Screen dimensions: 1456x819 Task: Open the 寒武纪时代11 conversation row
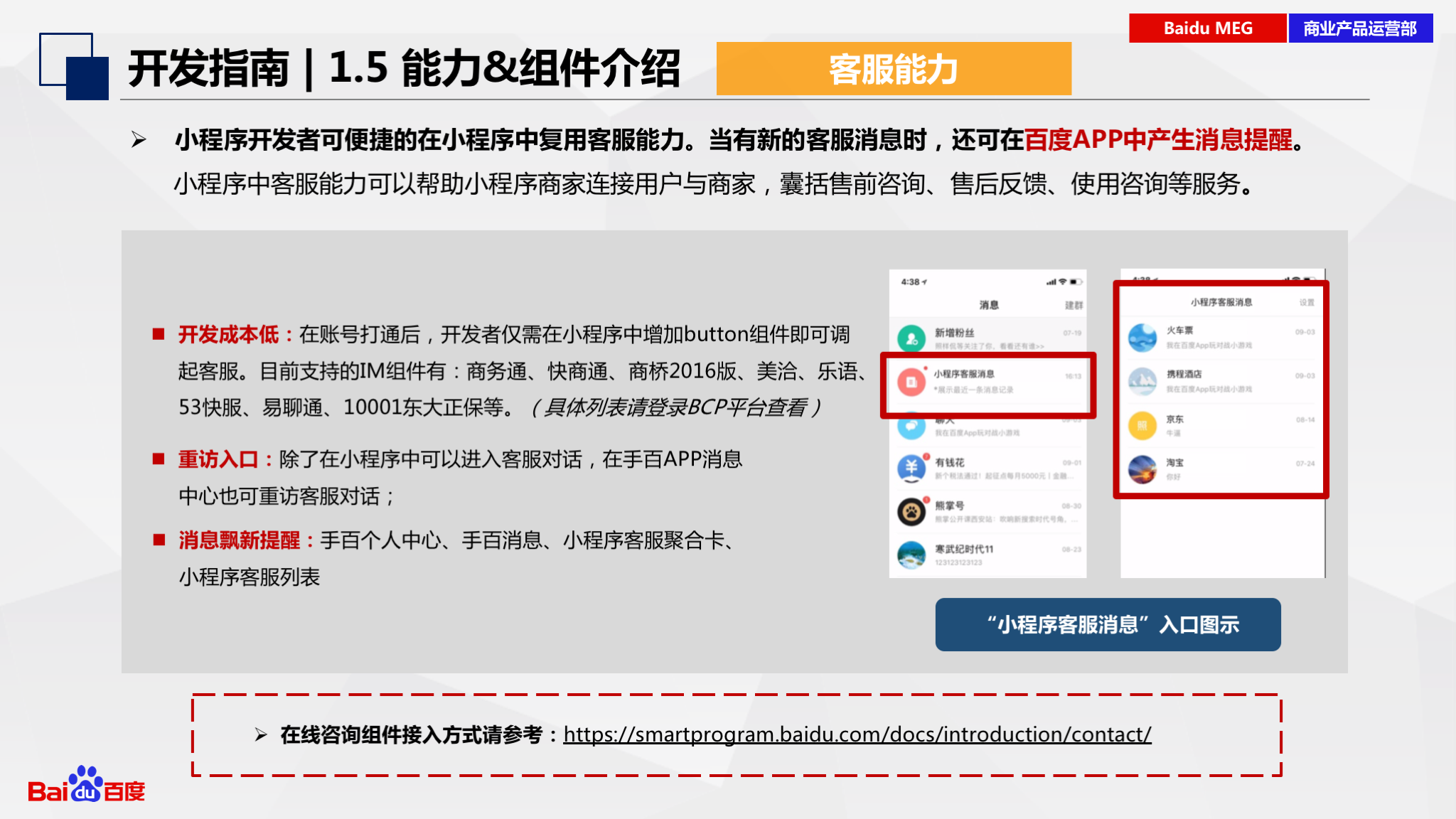988,555
